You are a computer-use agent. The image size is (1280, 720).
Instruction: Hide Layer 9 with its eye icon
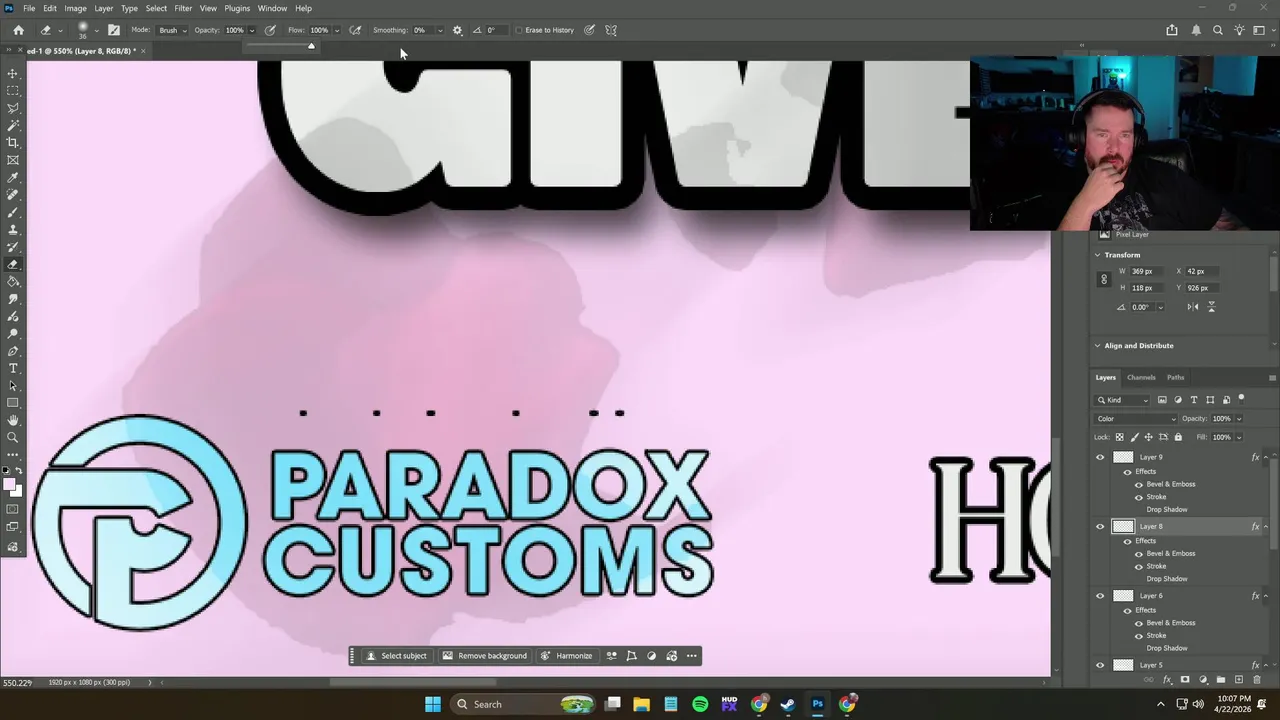point(1100,457)
